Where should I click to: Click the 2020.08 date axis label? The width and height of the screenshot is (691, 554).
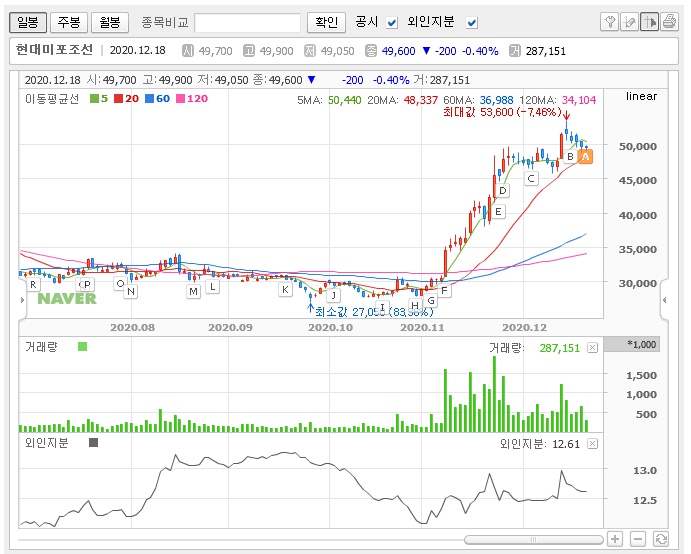[133, 327]
